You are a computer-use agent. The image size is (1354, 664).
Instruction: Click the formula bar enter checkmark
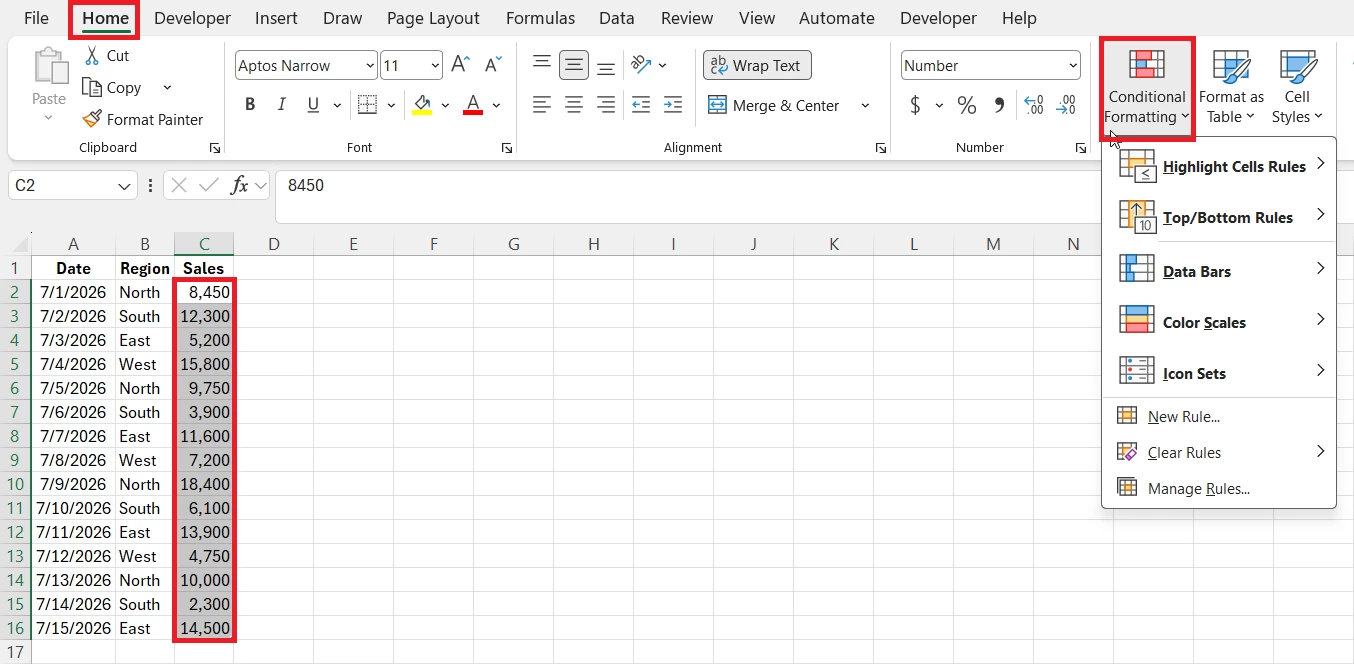click(209, 185)
